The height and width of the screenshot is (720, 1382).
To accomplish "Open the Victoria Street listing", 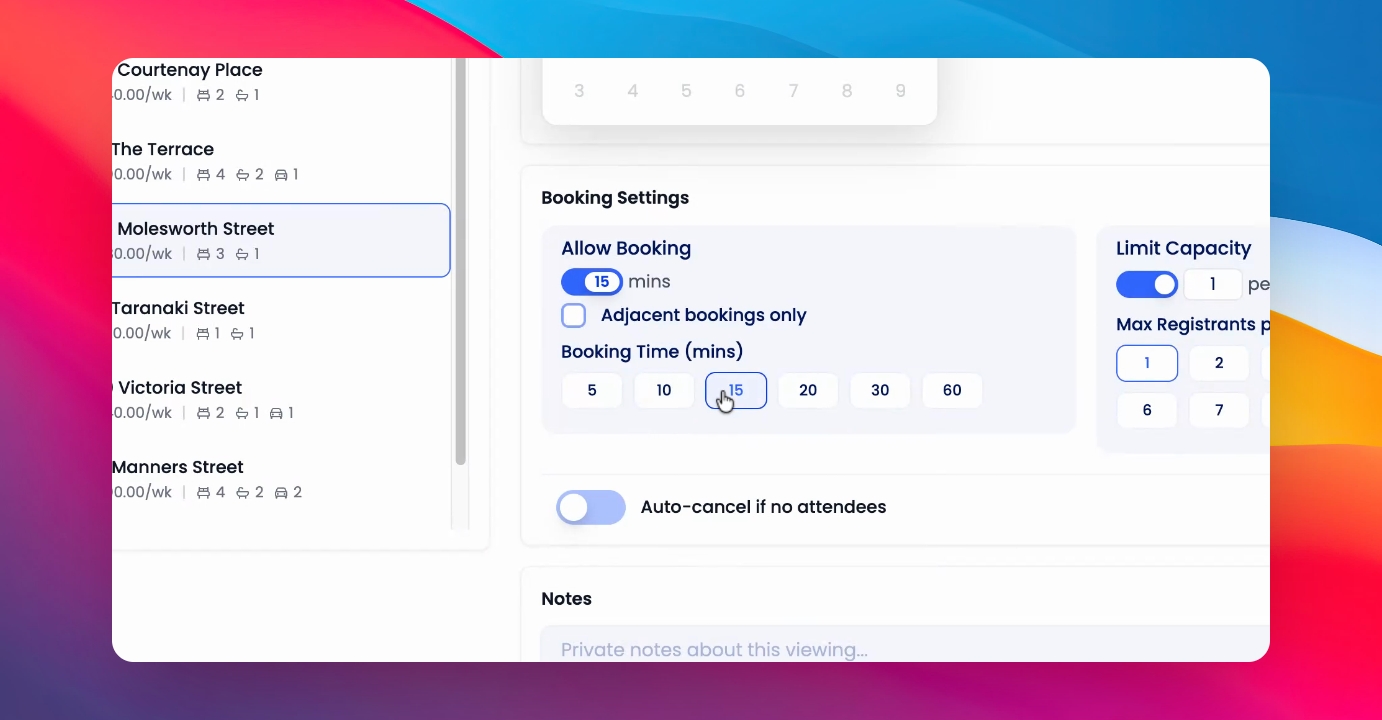I will 281,399.
